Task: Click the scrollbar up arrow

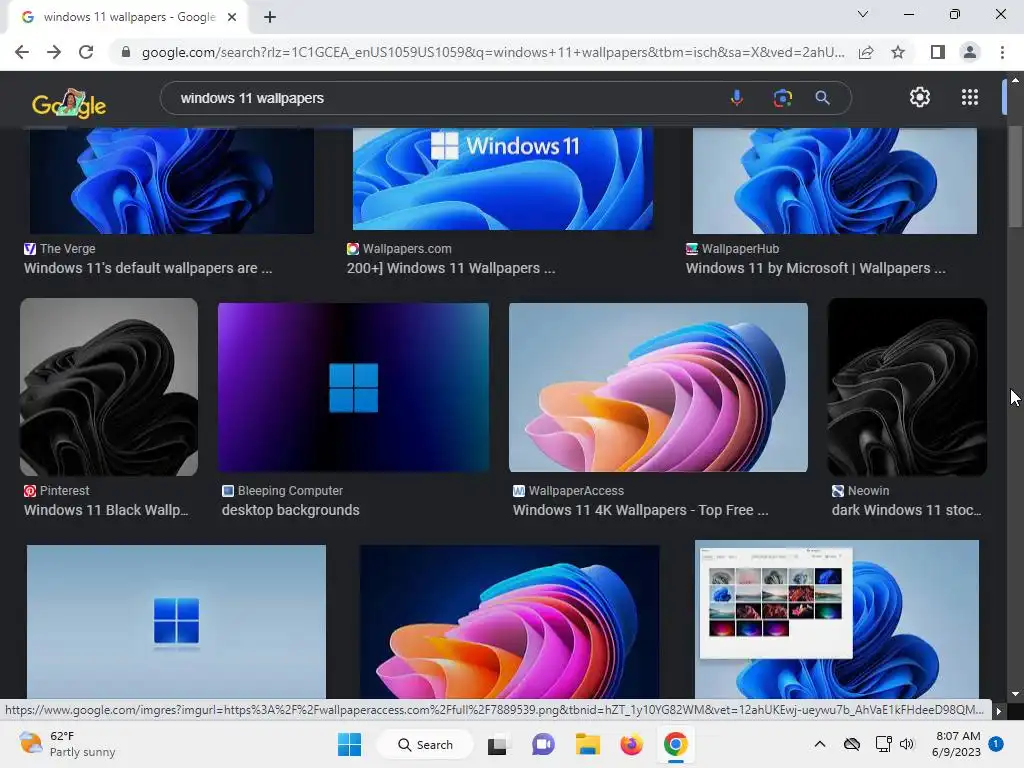Action: (x=1015, y=80)
